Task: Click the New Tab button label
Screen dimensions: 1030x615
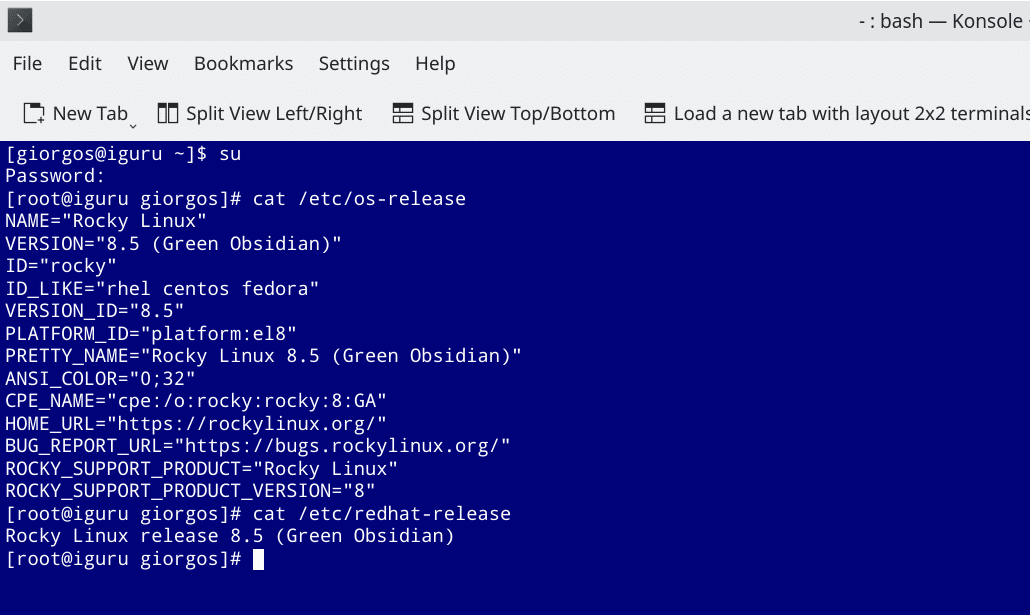Action: pos(90,114)
